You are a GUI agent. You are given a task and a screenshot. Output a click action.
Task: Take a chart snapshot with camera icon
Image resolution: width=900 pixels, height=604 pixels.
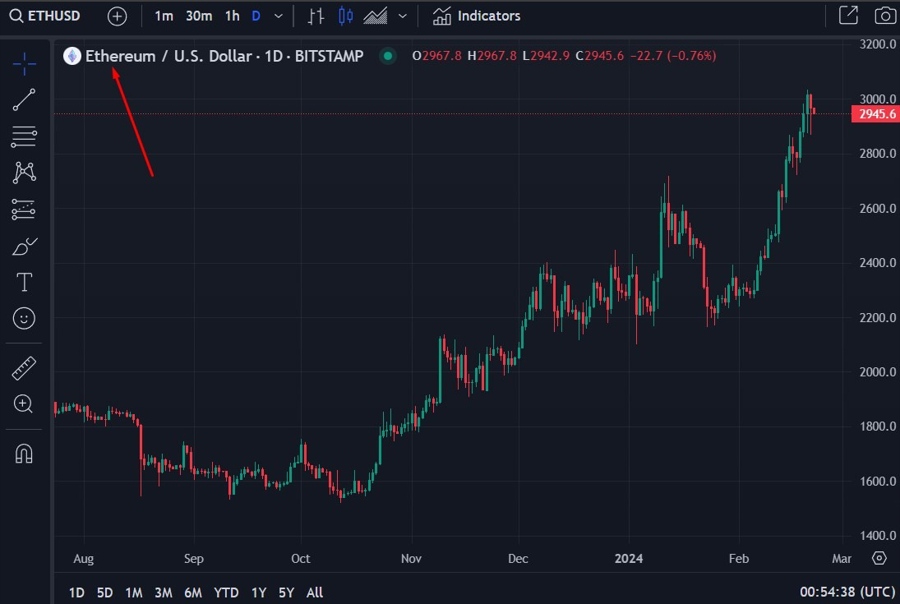884,16
